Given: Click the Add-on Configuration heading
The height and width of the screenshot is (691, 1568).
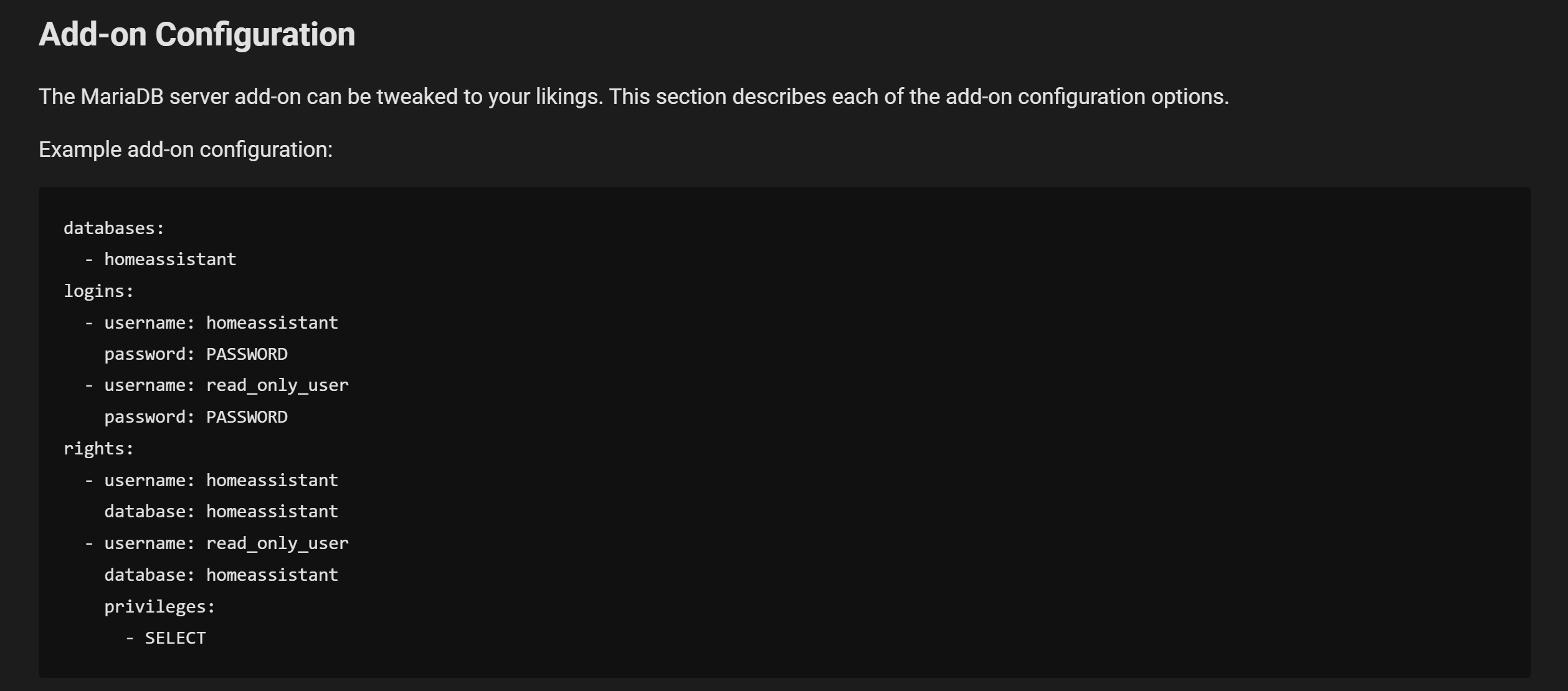Looking at the screenshot, I should (x=197, y=34).
